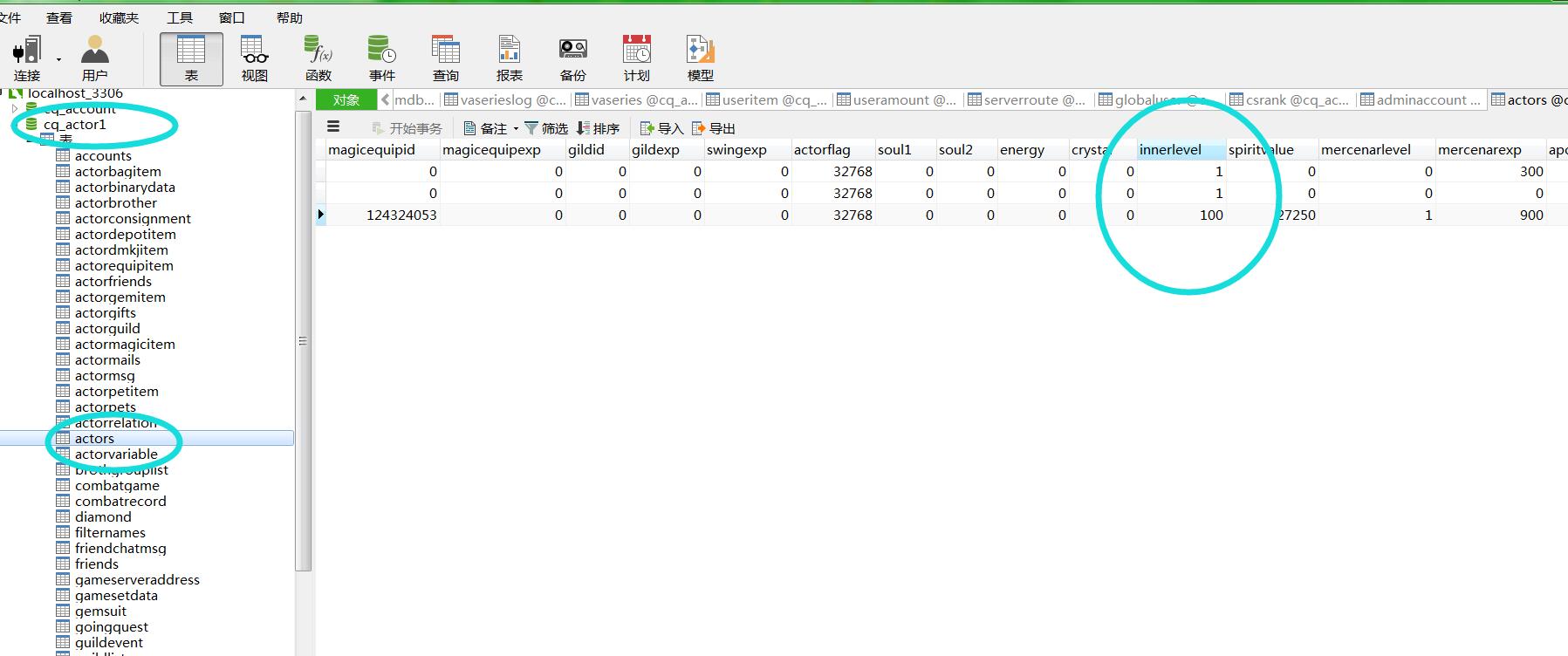Click the 筛选 (Filter) funnel icon
Viewport: 1568px width, 656px height.
pyautogui.click(x=531, y=128)
